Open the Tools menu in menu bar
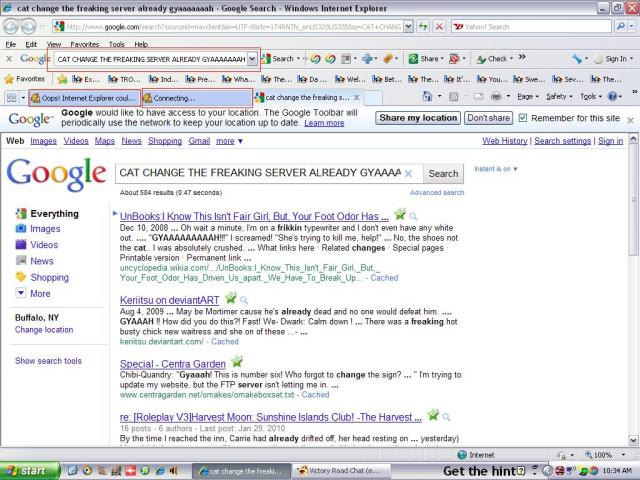Viewport: 640px width, 480px height. 116,44
